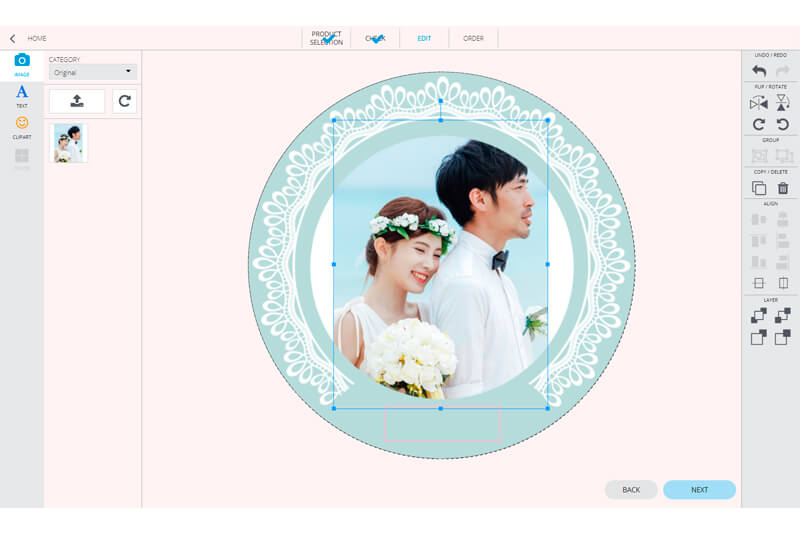Open the Text tool in sidebar
Screen dimensions: 800x533
point(22,95)
